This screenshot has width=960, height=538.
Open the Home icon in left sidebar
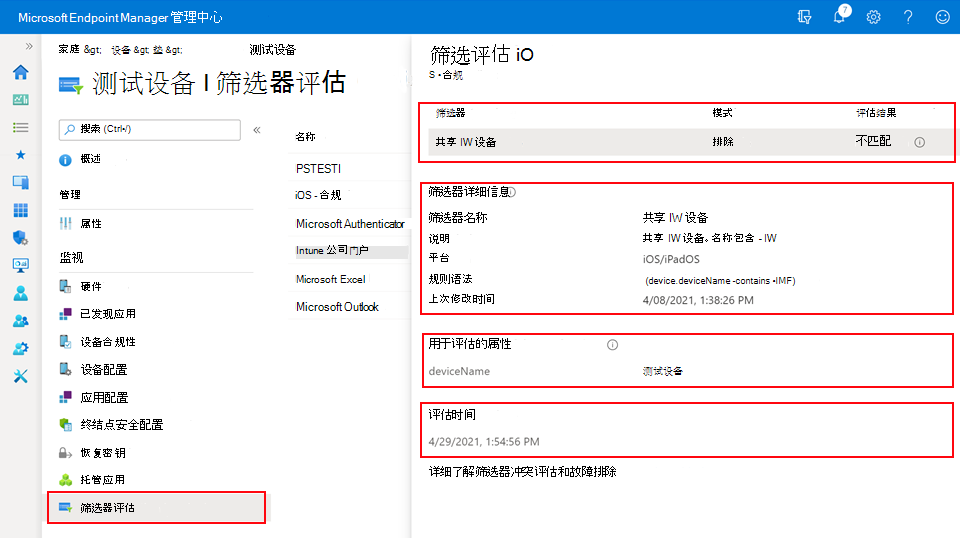[20, 72]
